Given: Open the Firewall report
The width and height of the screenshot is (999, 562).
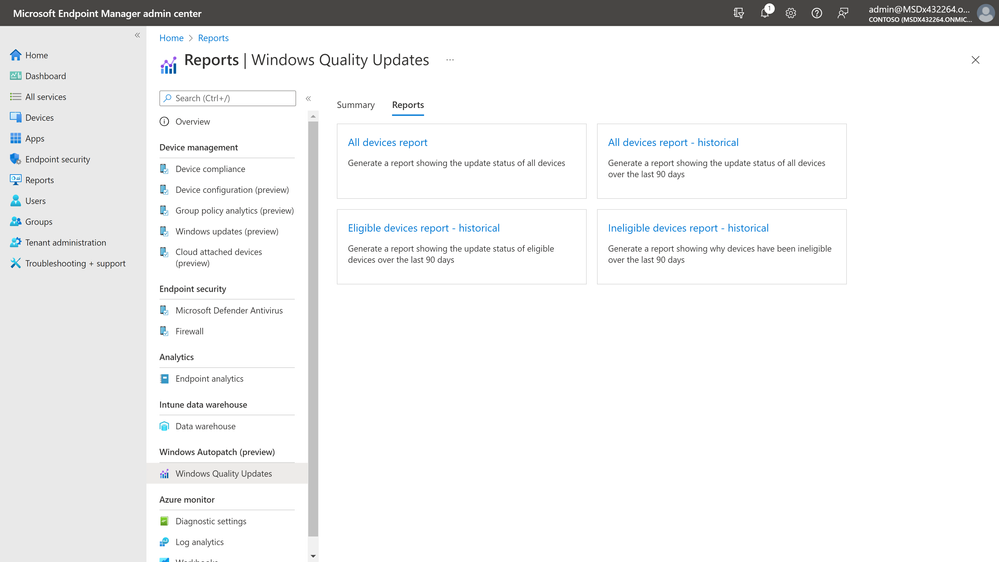Looking at the screenshot, I should (x=189, y=331).
